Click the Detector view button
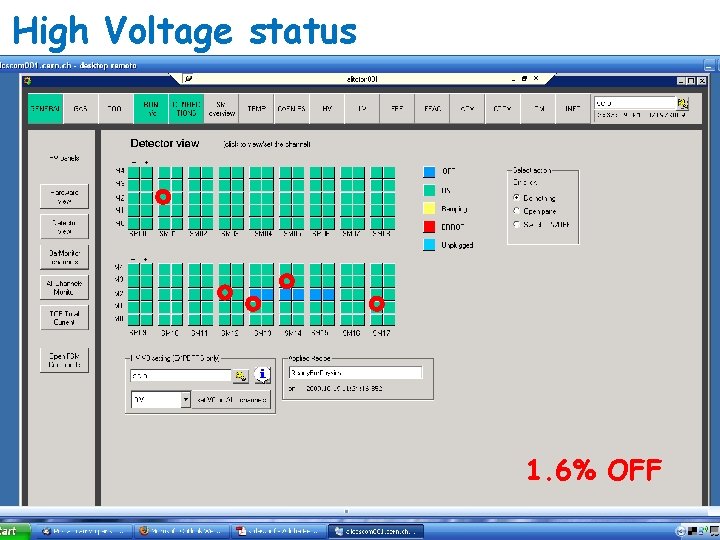 pyautogui.click(x=64, y=226)
